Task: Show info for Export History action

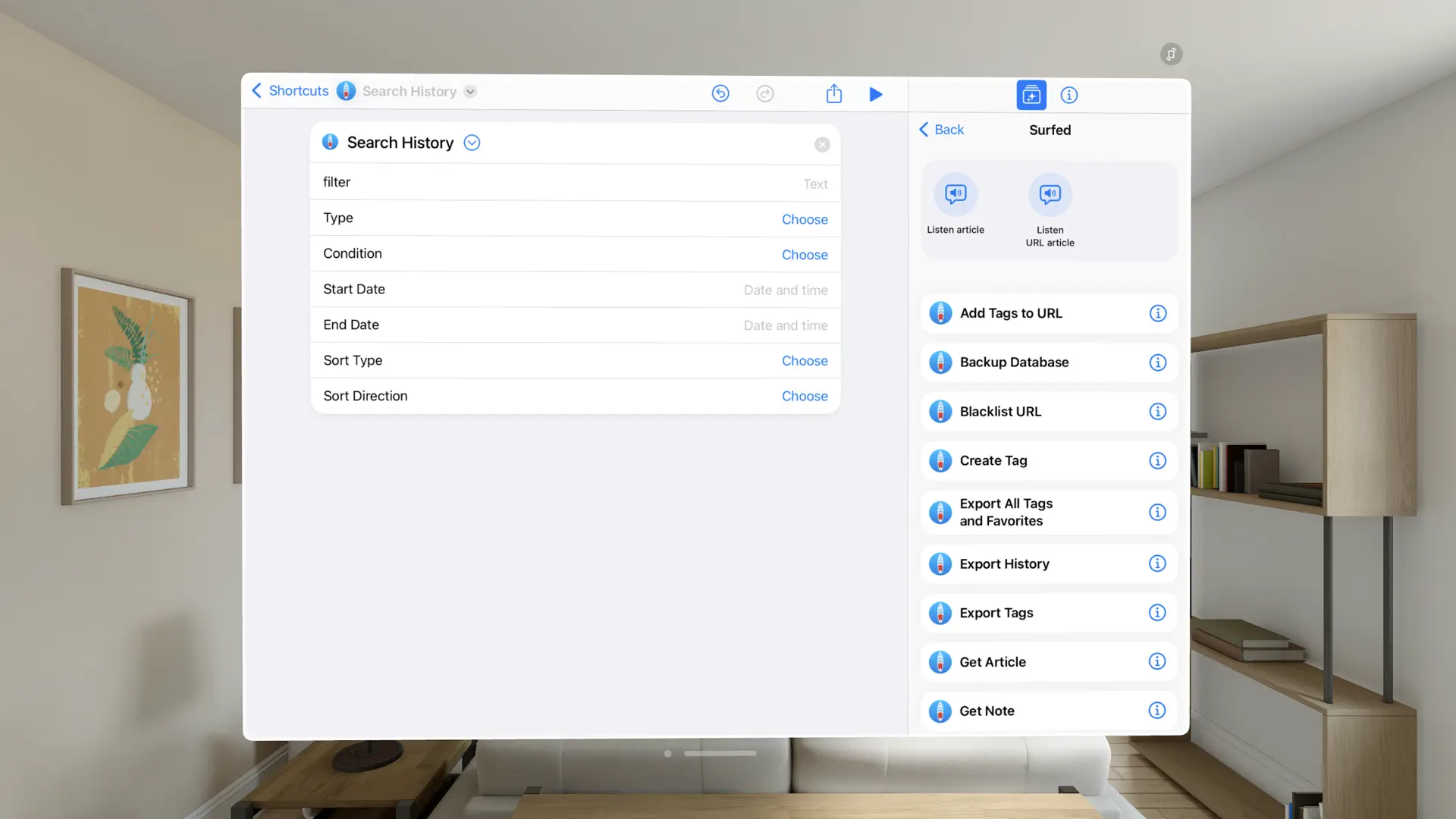Action: [1158, 563]
